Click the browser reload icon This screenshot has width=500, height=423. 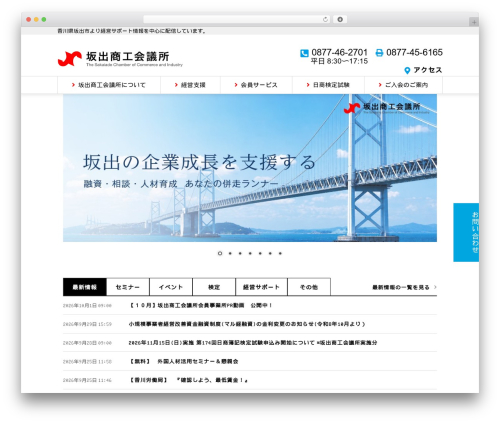(x=325, y=19)
